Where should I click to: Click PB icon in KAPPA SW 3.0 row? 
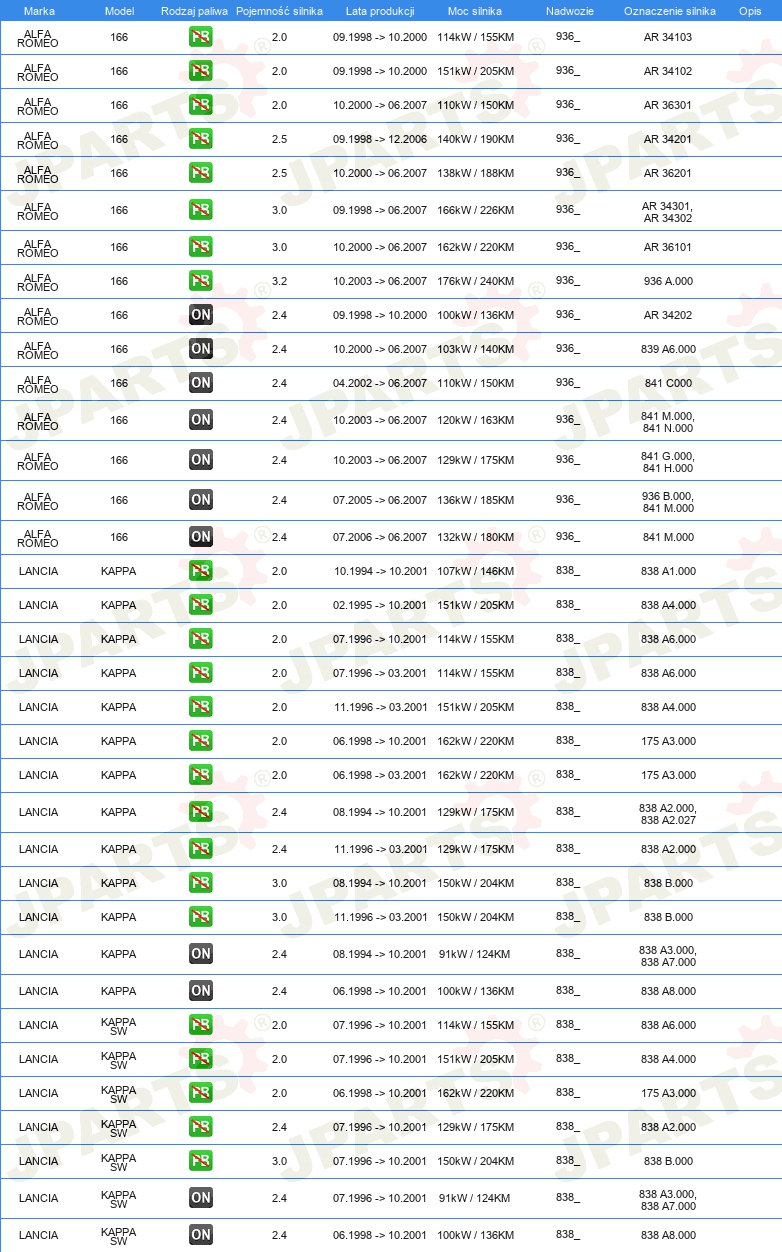(200, 1162)
